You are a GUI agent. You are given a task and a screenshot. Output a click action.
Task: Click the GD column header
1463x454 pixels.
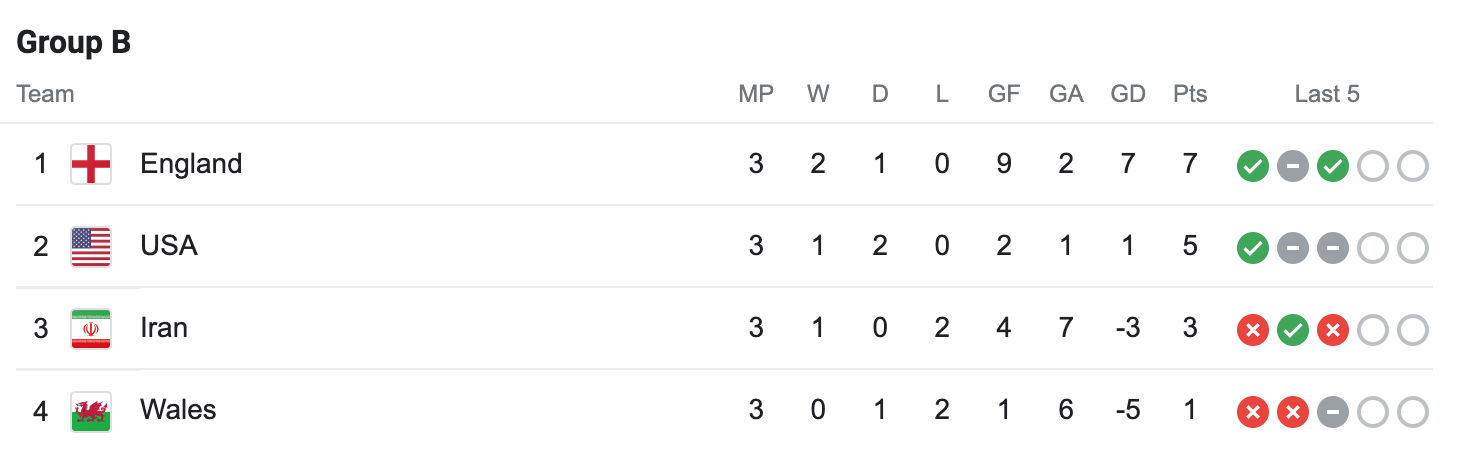(x=1128, y=94)
